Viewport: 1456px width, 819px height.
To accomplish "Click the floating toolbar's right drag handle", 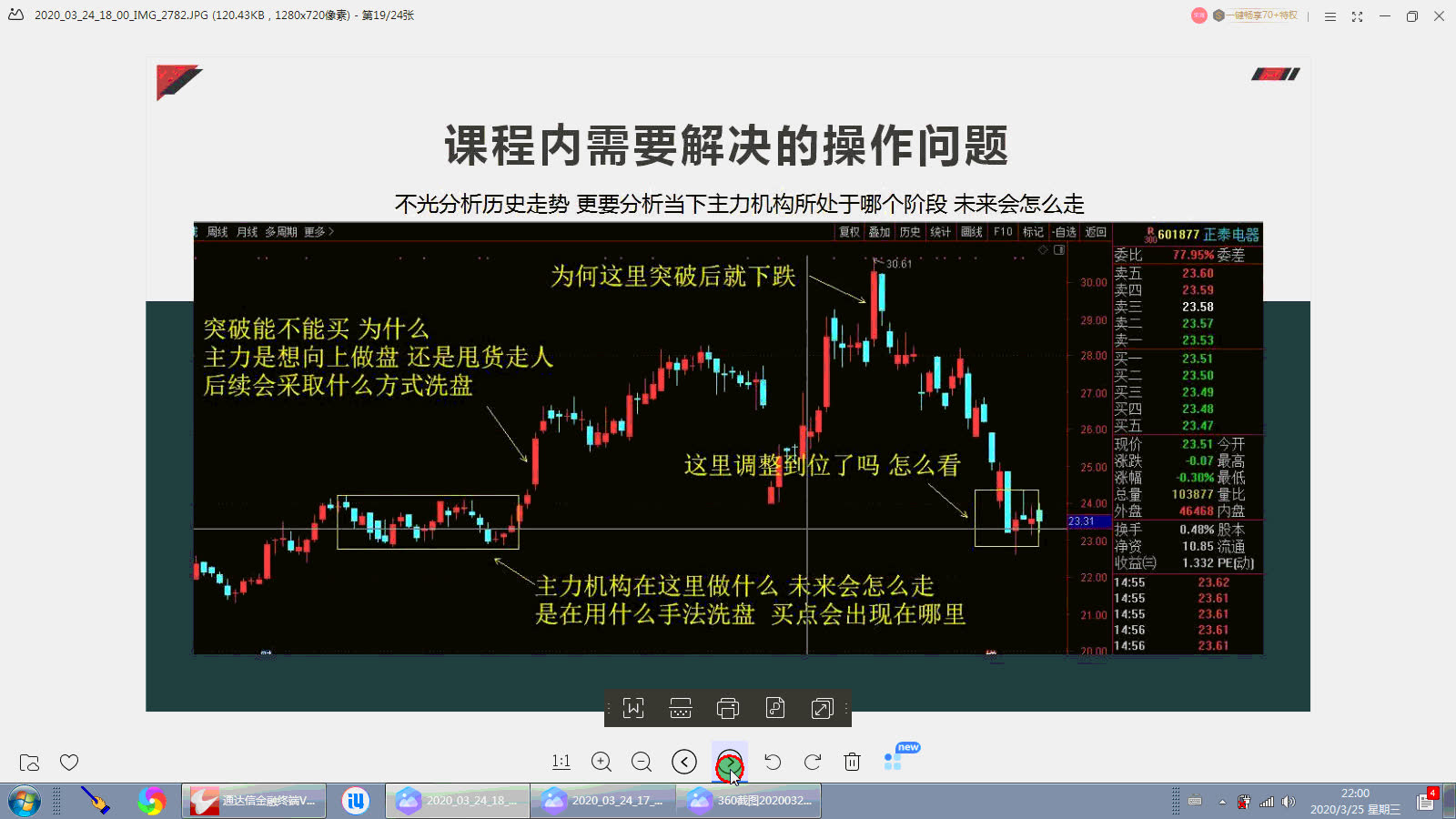I will pos(846,708).
